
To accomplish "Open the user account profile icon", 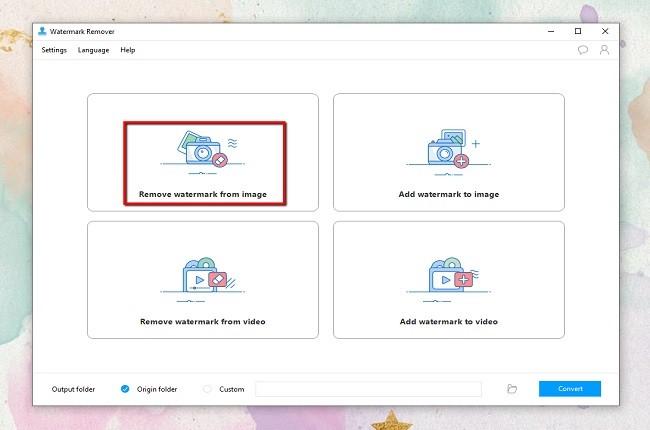I will pos(604,50).
